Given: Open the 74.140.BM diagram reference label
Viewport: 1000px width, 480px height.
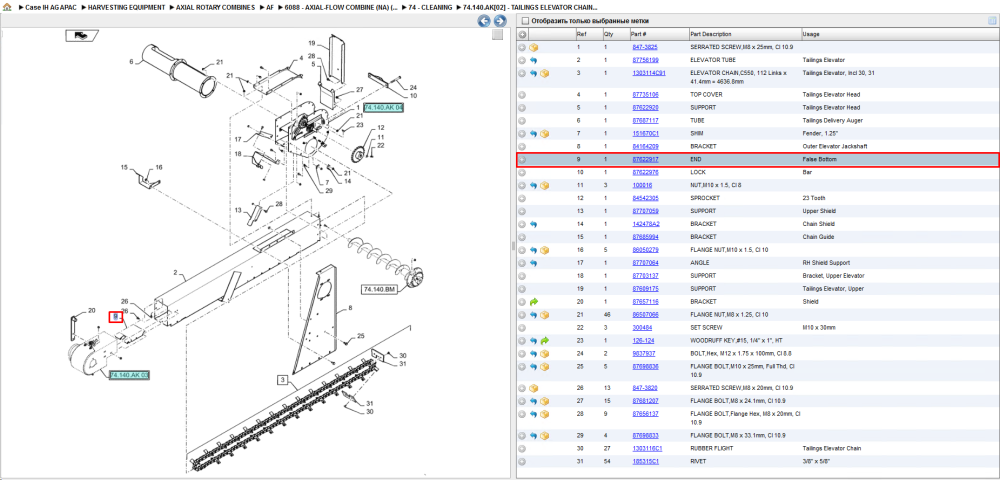Looking at the screenshot, I should click(379, 290).
